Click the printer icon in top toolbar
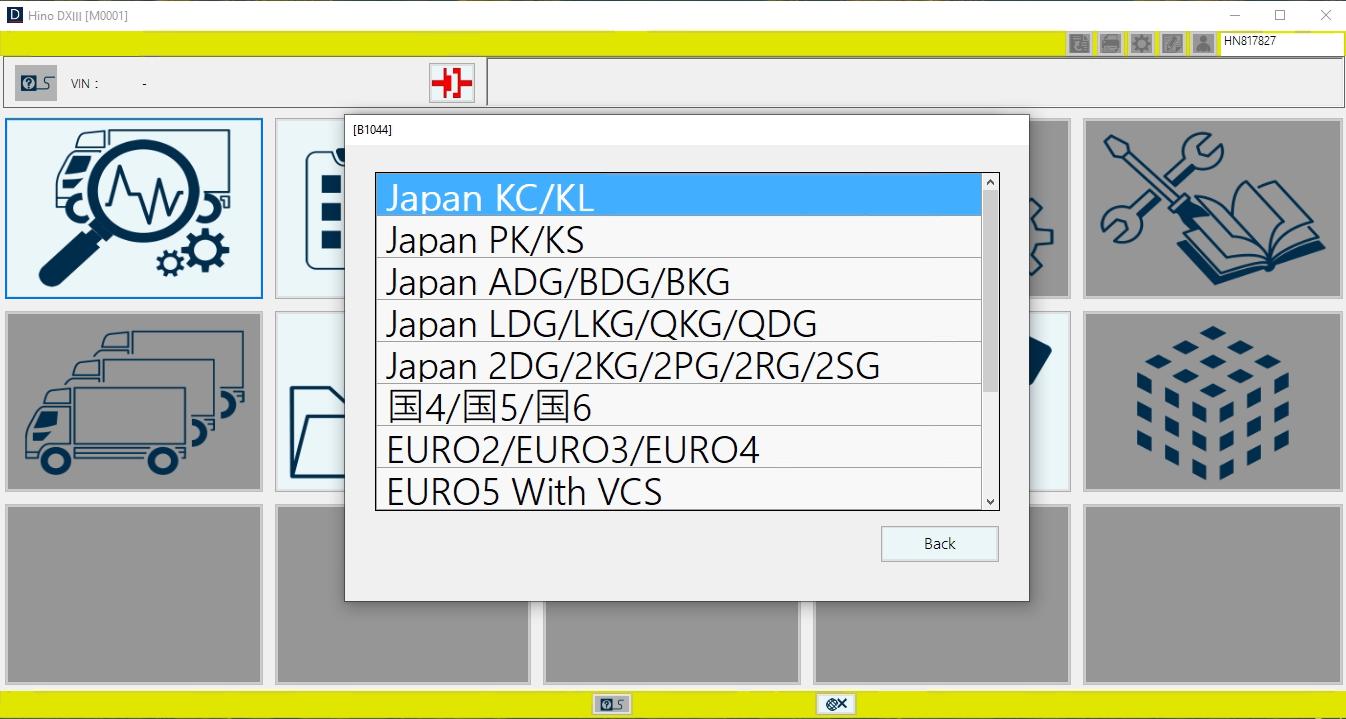The width and height of the screenshot is (1346, 719). pyautogui.click(x=1110, y=43)
